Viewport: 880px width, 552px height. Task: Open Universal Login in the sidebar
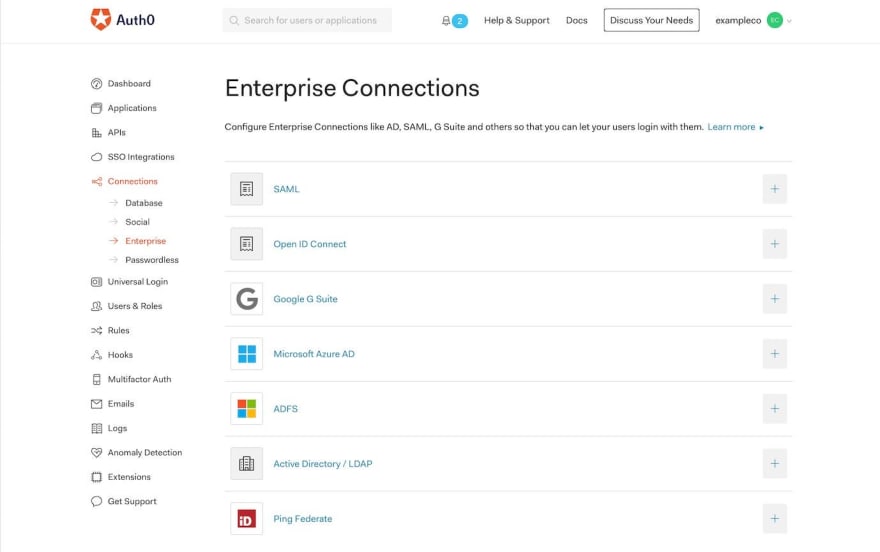[138, 282]
